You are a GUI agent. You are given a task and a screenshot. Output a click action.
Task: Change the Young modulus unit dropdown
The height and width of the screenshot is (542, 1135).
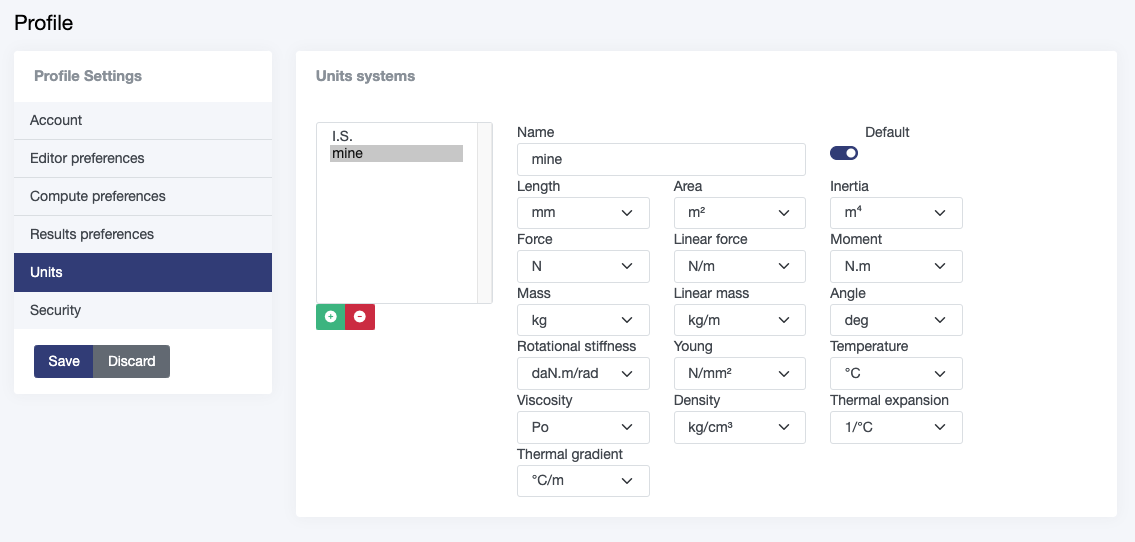739,374
